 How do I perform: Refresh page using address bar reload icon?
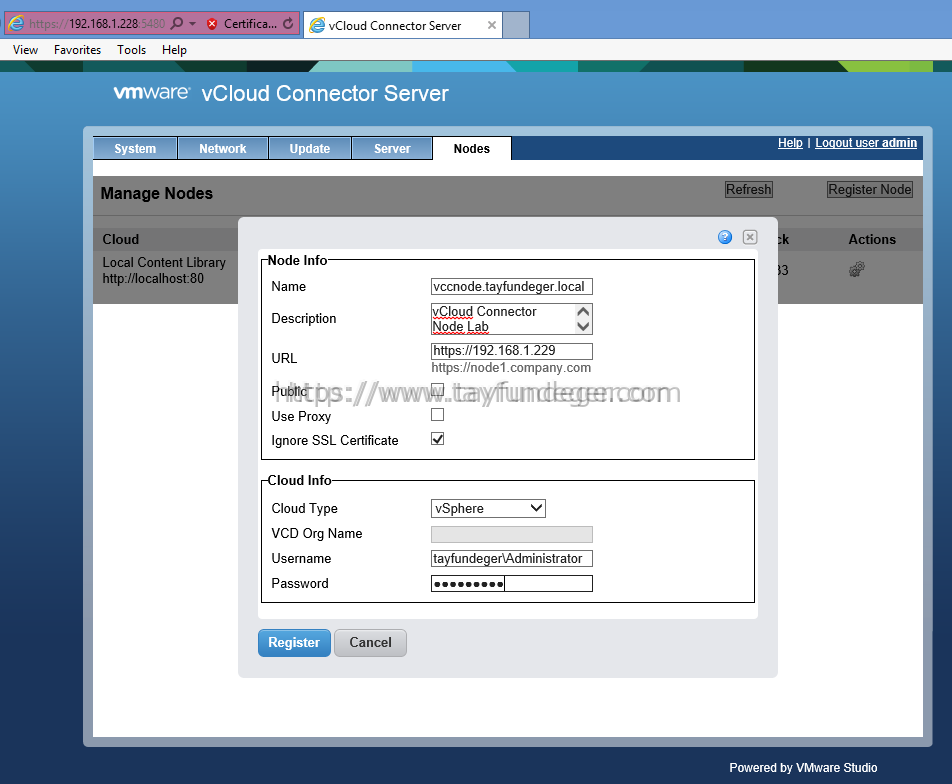288,24
